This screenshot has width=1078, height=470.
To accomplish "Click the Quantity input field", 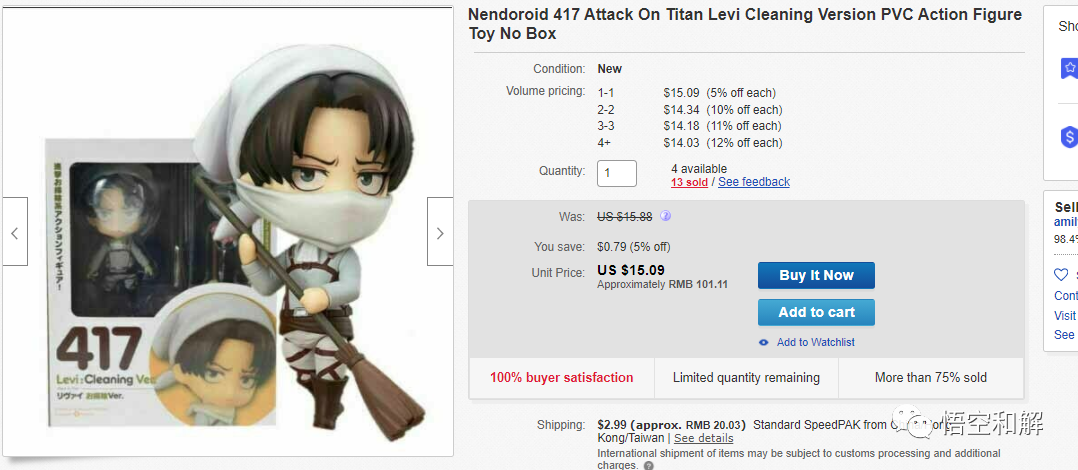I will tap(617, 172).
